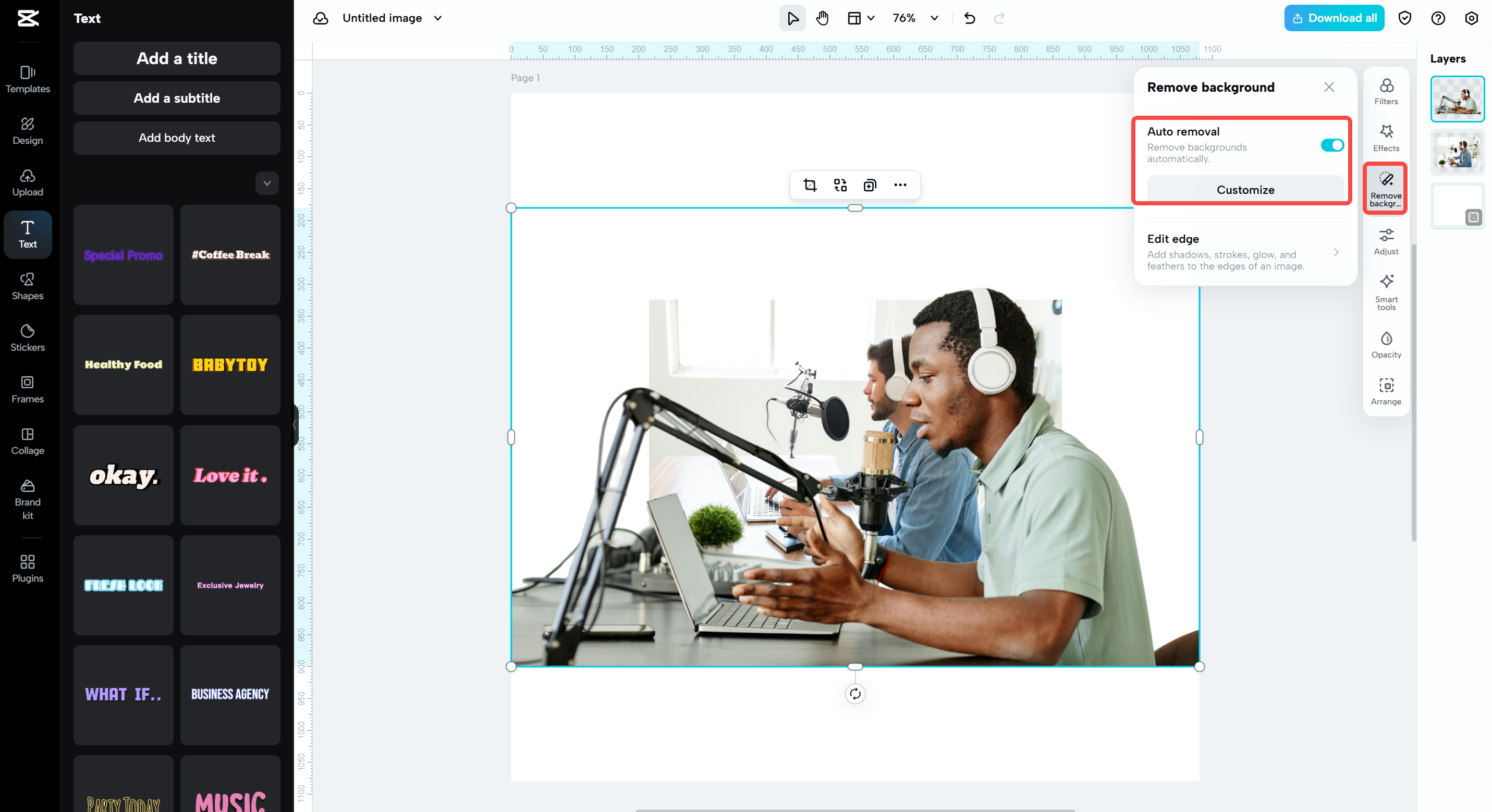The image size is (1492, 812).
Task: Disable the Auto removal toggle
Action: click(x=1331, y=145)
